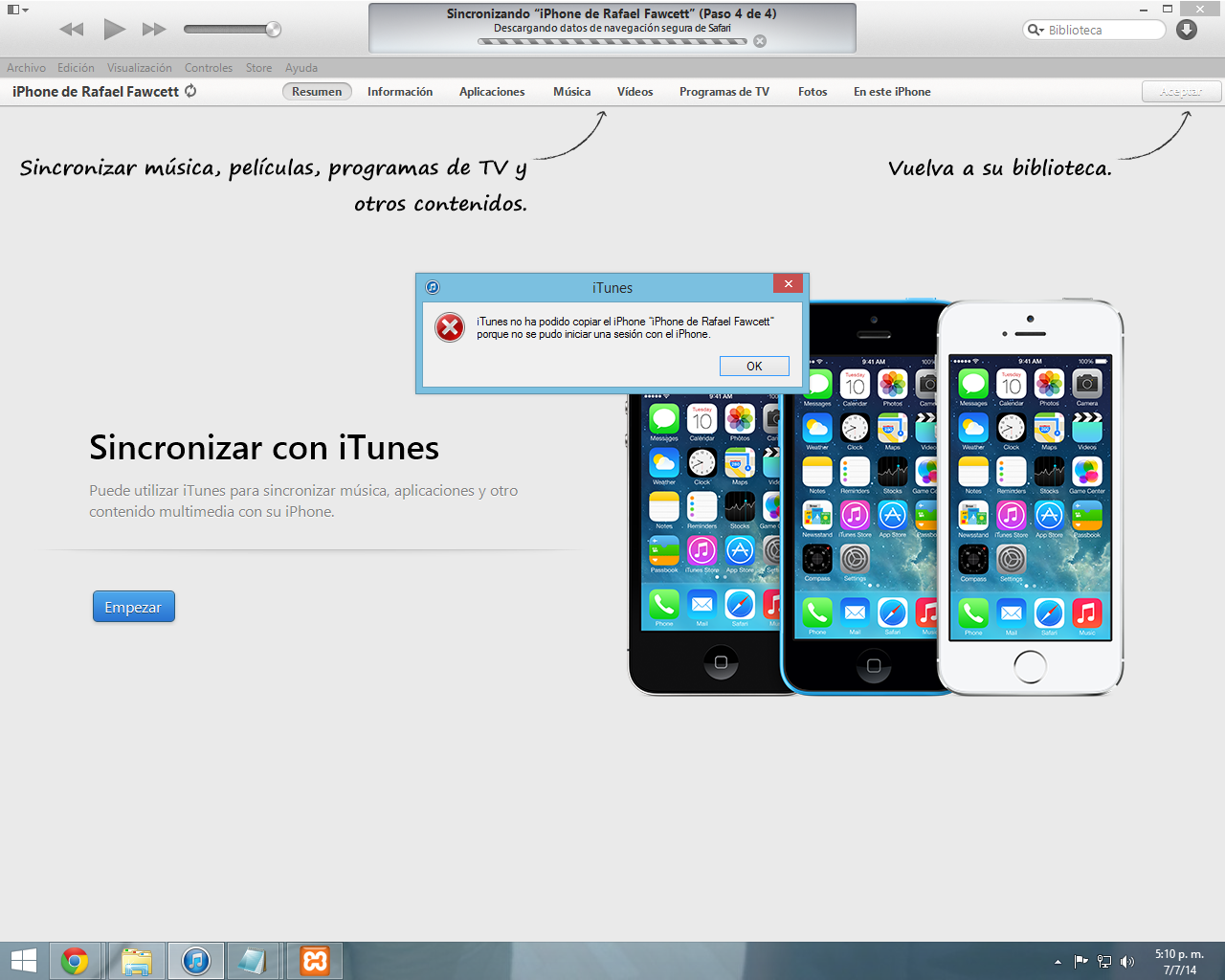Click the sync spinner icon beside device name
This screenshot has width=1225, height=980.
190,91
